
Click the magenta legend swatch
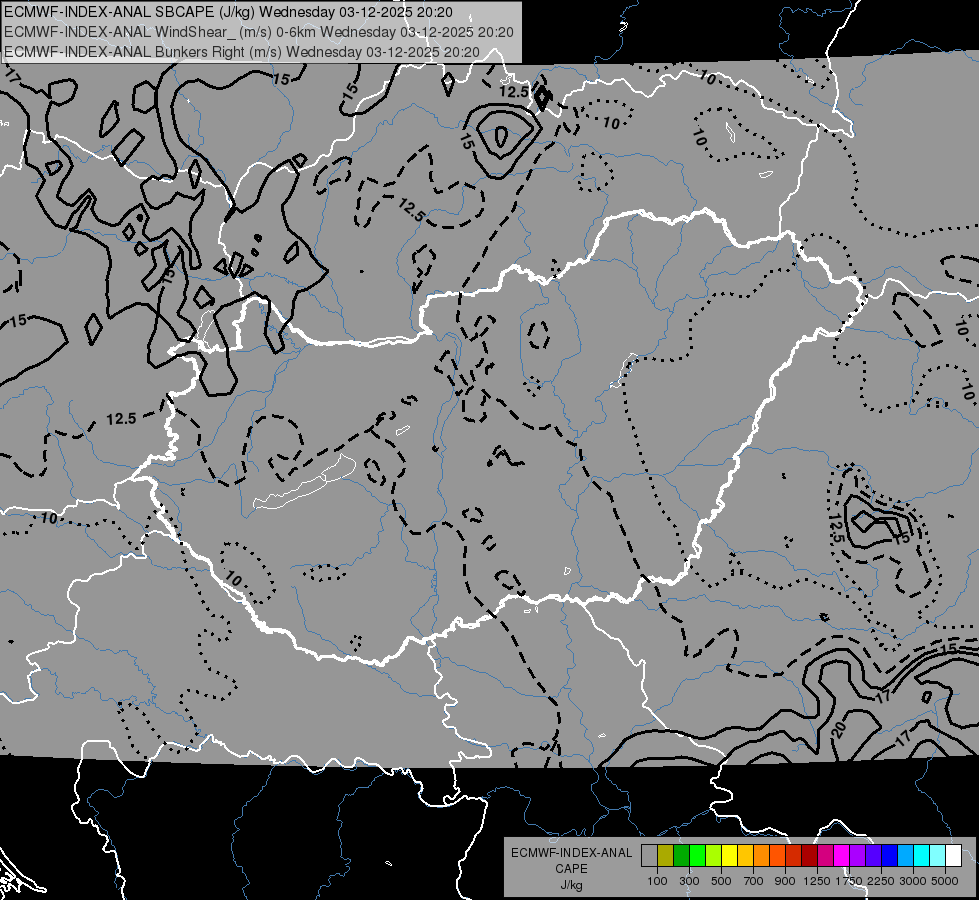pyautogui.click(x=841, y=855)
